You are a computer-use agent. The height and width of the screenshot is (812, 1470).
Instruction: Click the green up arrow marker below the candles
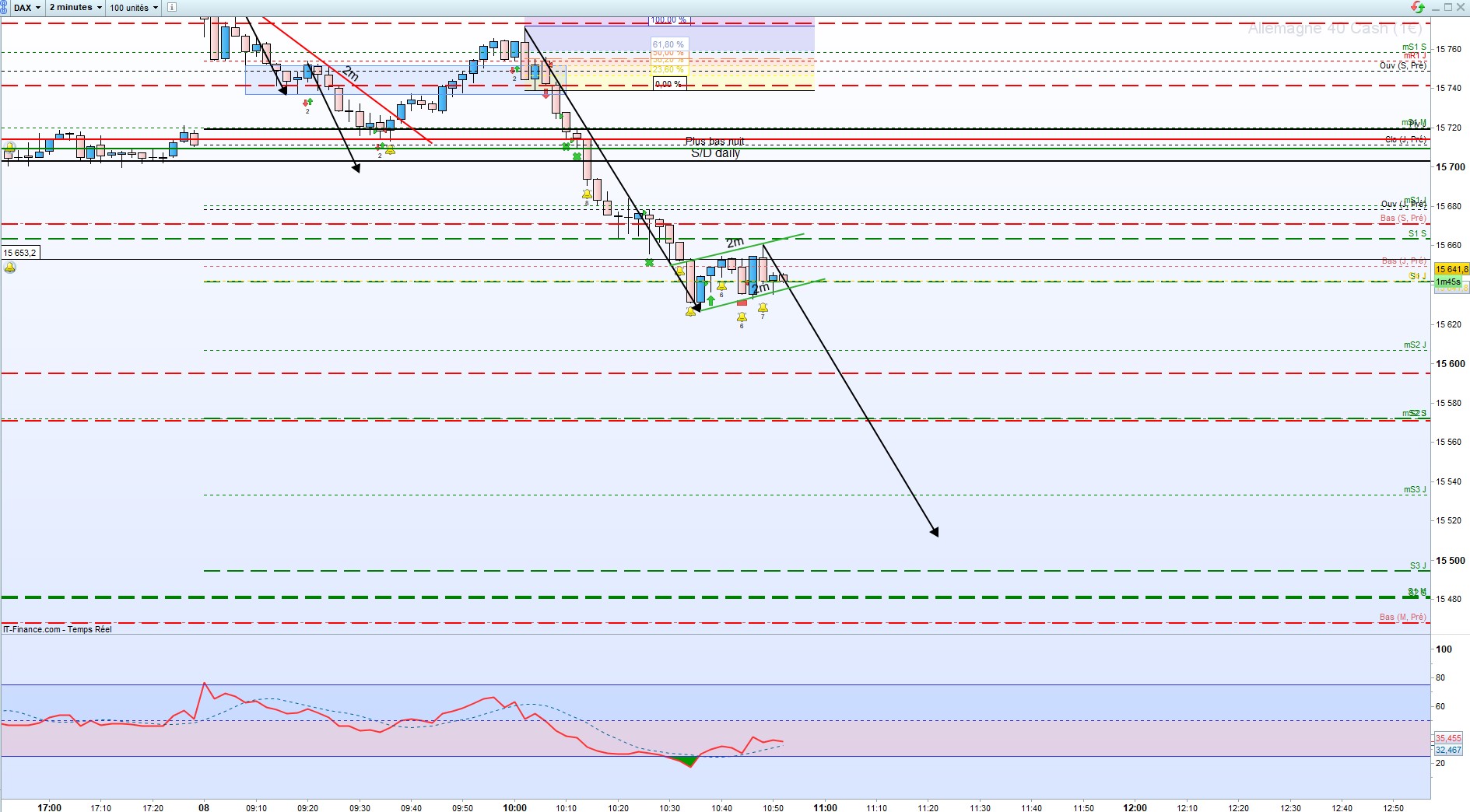(x=710, y=300)
